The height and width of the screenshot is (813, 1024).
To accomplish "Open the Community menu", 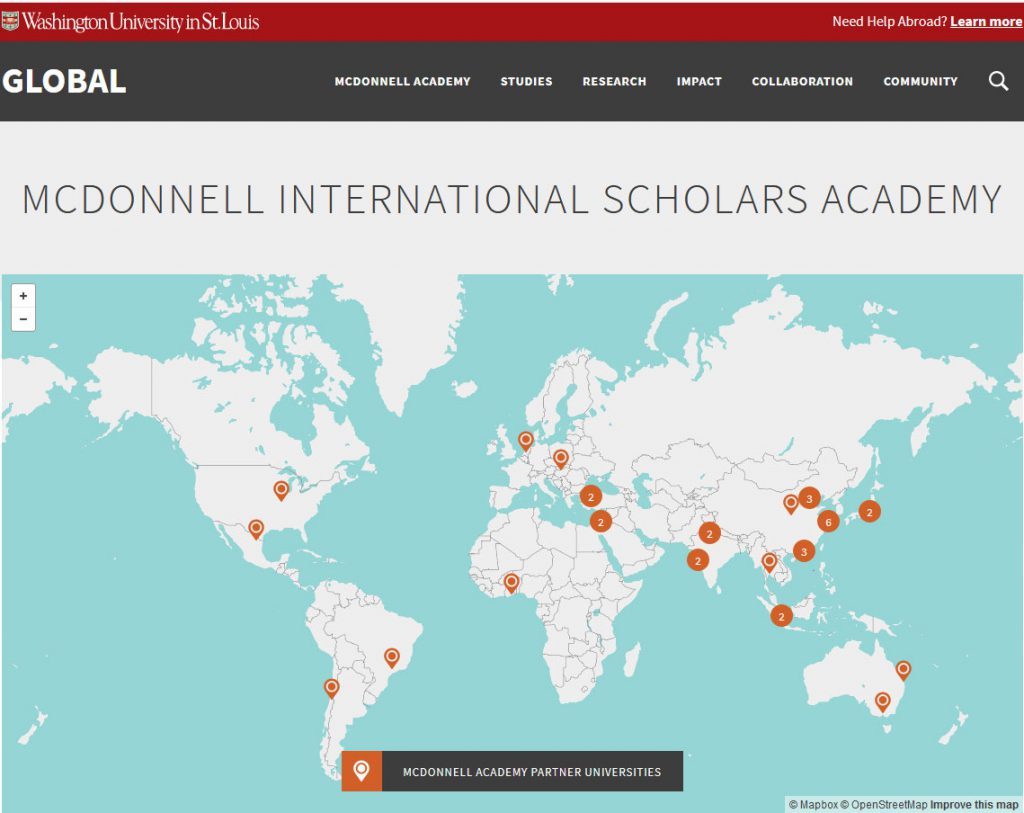I will (921, 82).
